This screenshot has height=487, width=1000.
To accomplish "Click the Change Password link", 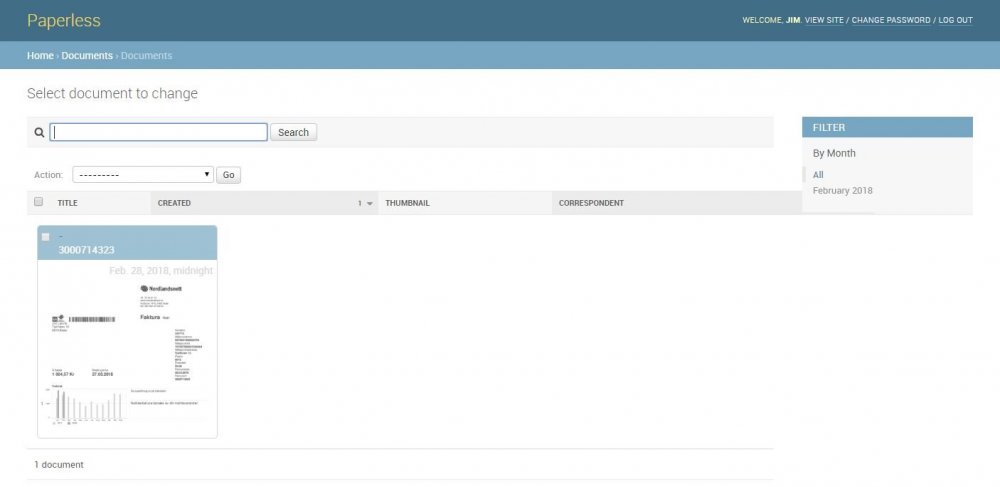I will pos(891,20).
